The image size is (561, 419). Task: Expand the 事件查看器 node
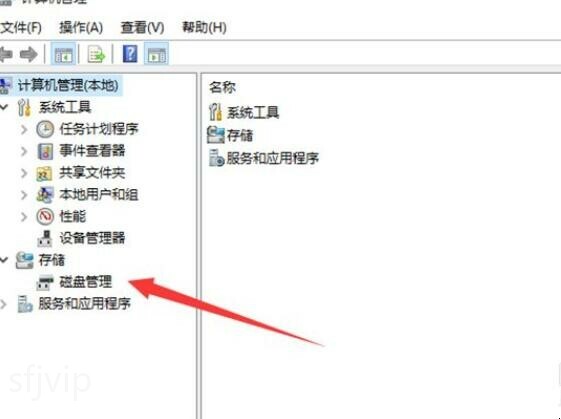[x=24, y=151]
